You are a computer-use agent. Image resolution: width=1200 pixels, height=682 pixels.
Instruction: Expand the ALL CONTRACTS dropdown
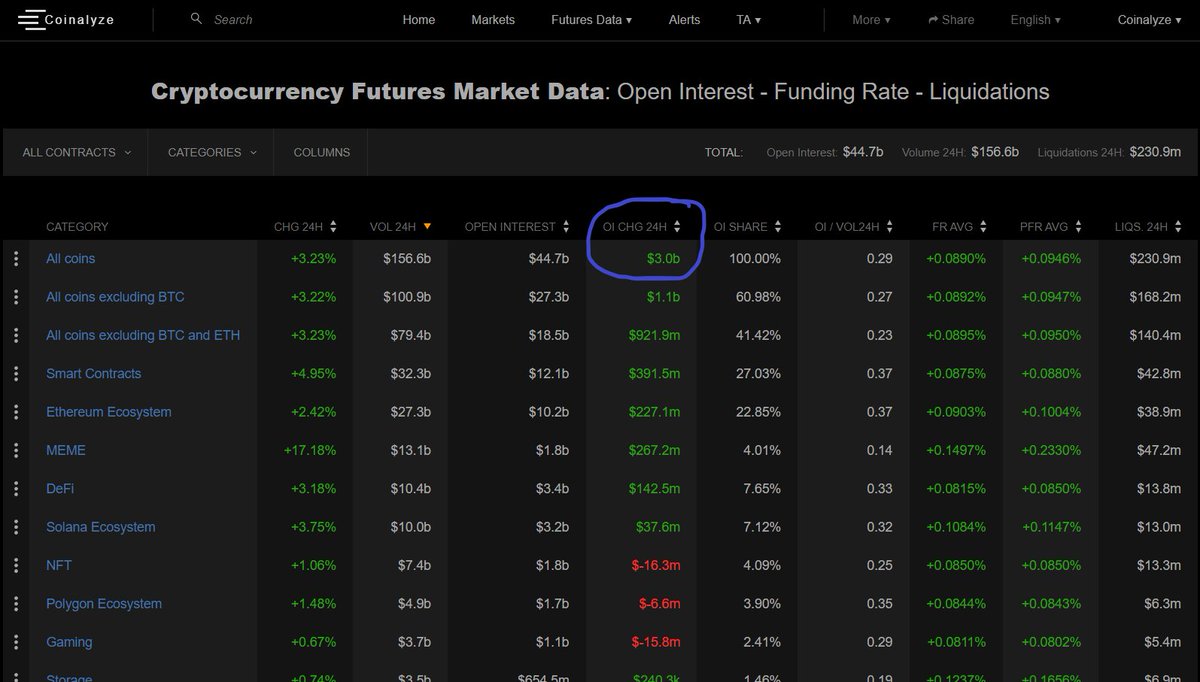pos(76,152)
